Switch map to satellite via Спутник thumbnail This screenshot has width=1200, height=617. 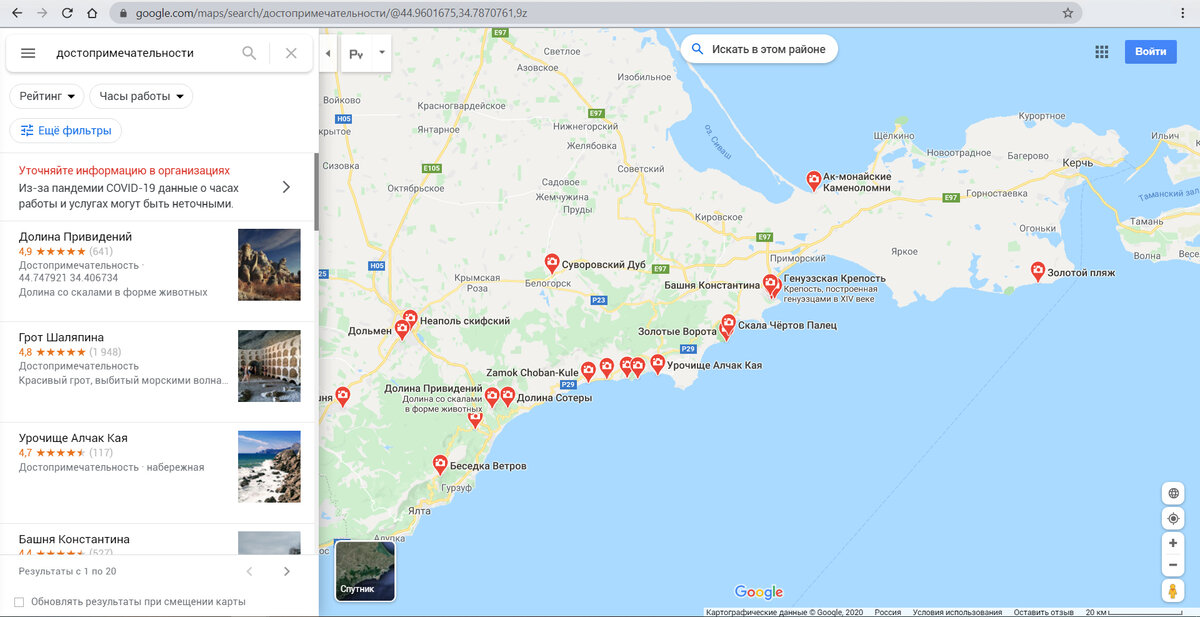pyautogui.click(x=364, y=571)
